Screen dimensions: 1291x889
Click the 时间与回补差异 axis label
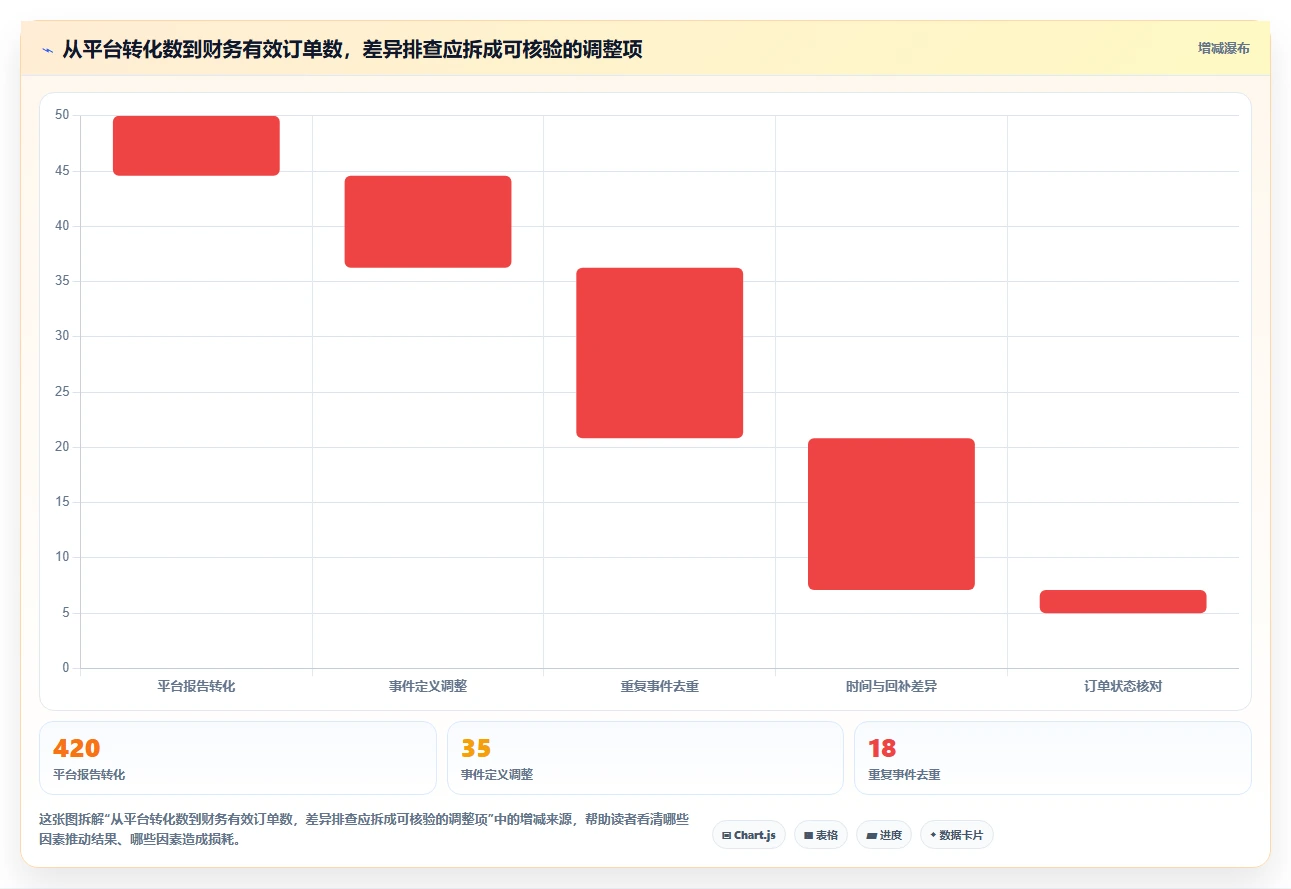coord(891,686)
